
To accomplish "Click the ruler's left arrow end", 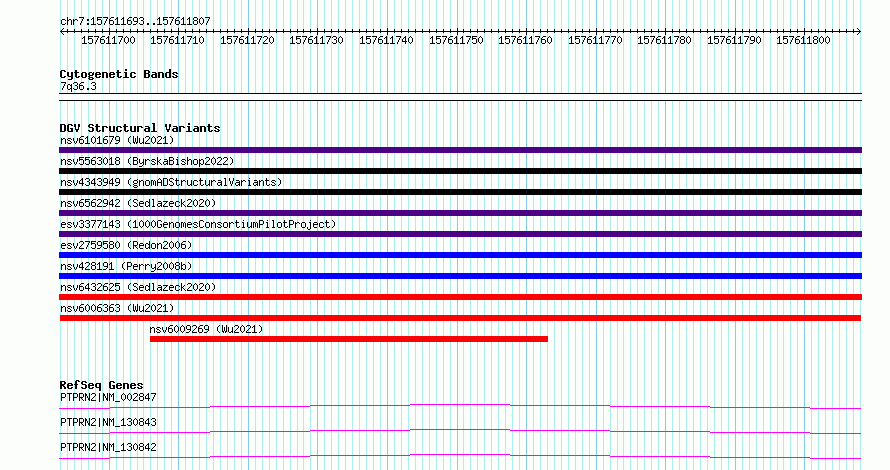I will click(62, 32).
